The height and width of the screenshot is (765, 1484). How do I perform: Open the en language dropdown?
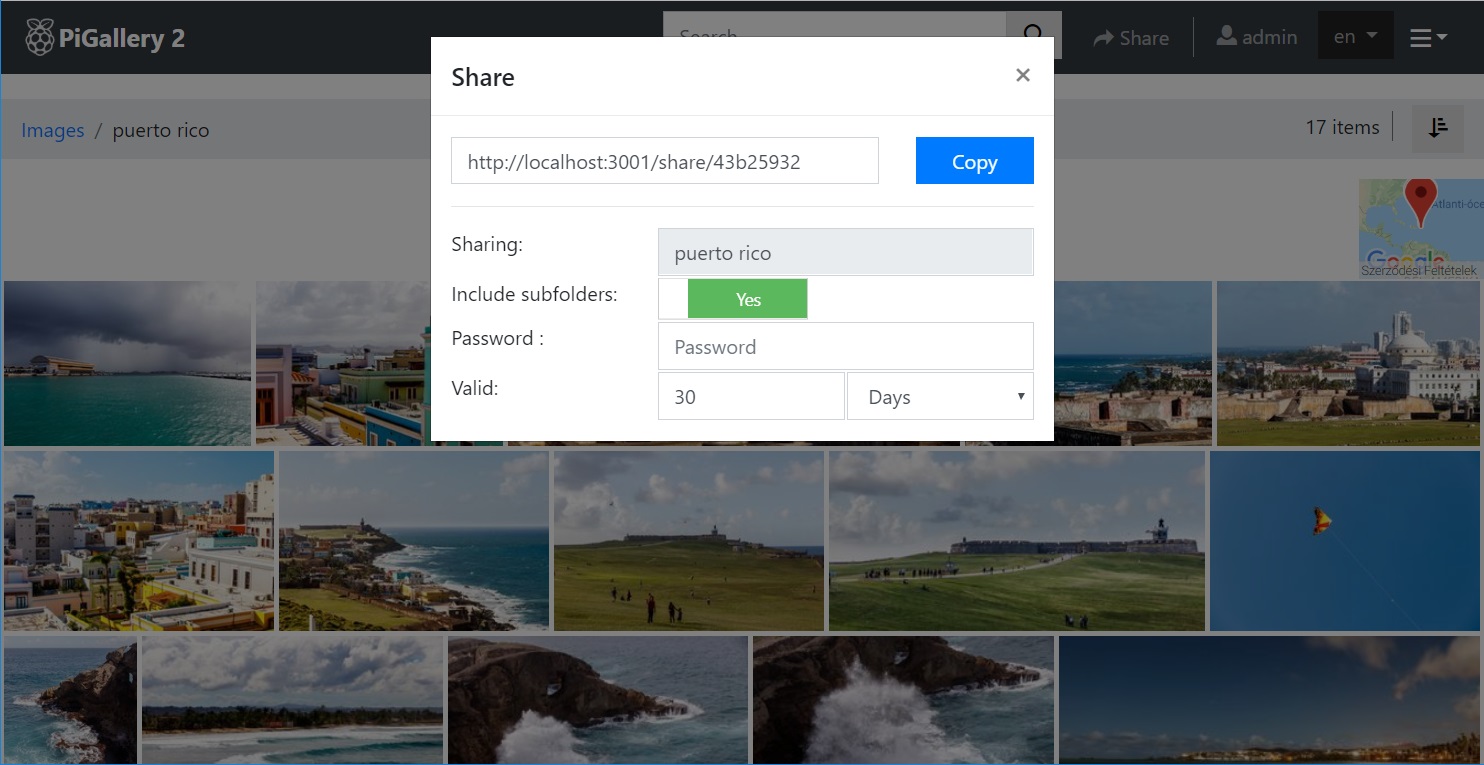(1355, 37)
